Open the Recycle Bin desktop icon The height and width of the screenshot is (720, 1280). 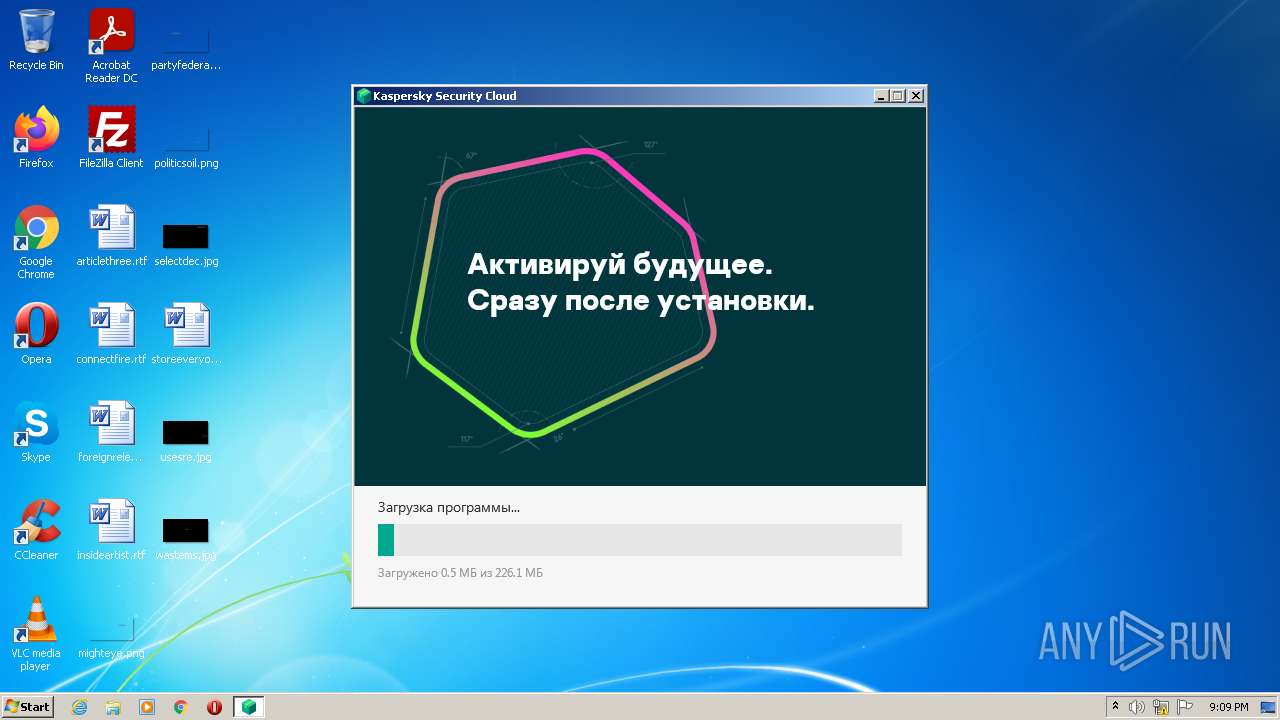[36, 40]
